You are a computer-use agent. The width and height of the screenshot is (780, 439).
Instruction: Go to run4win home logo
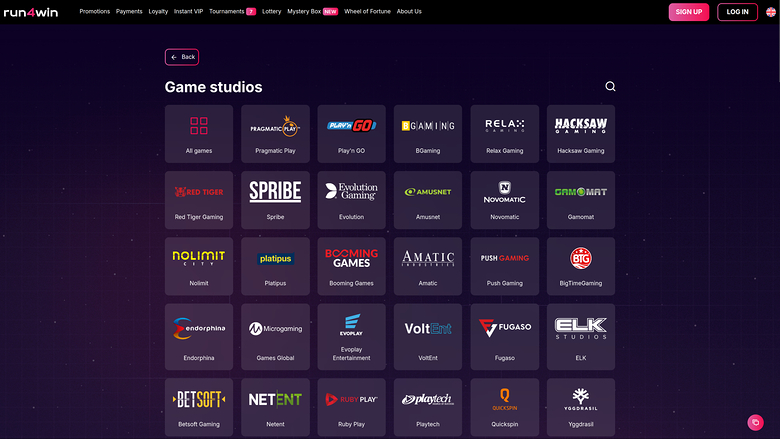click(x=31, y=12)
